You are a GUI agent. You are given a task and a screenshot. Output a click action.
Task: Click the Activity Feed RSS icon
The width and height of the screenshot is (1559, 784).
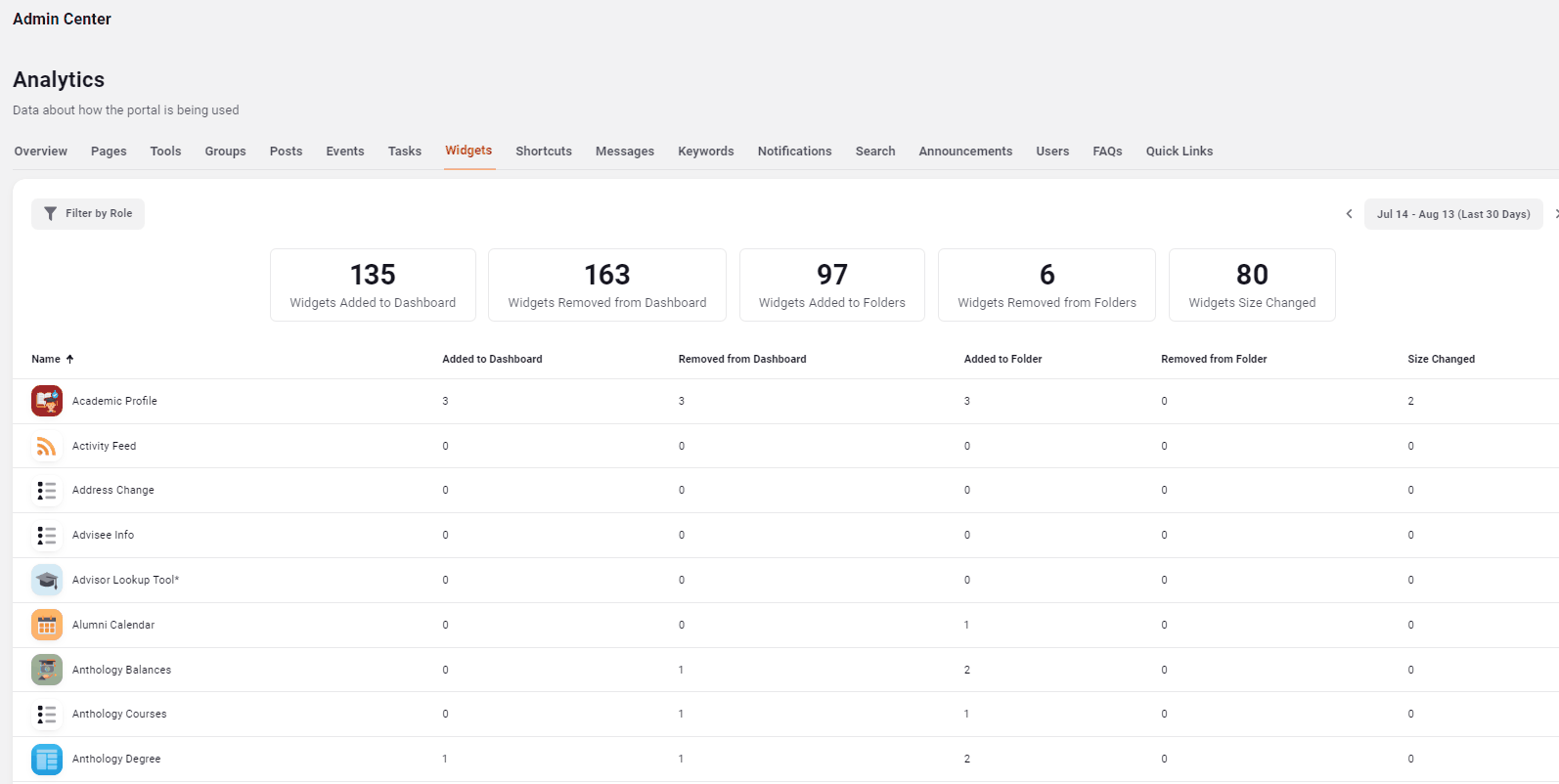(x=47, y=446)
